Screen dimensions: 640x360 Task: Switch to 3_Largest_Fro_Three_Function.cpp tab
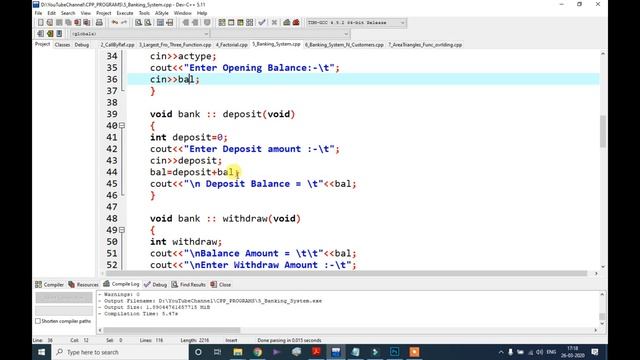click(175, 45)
